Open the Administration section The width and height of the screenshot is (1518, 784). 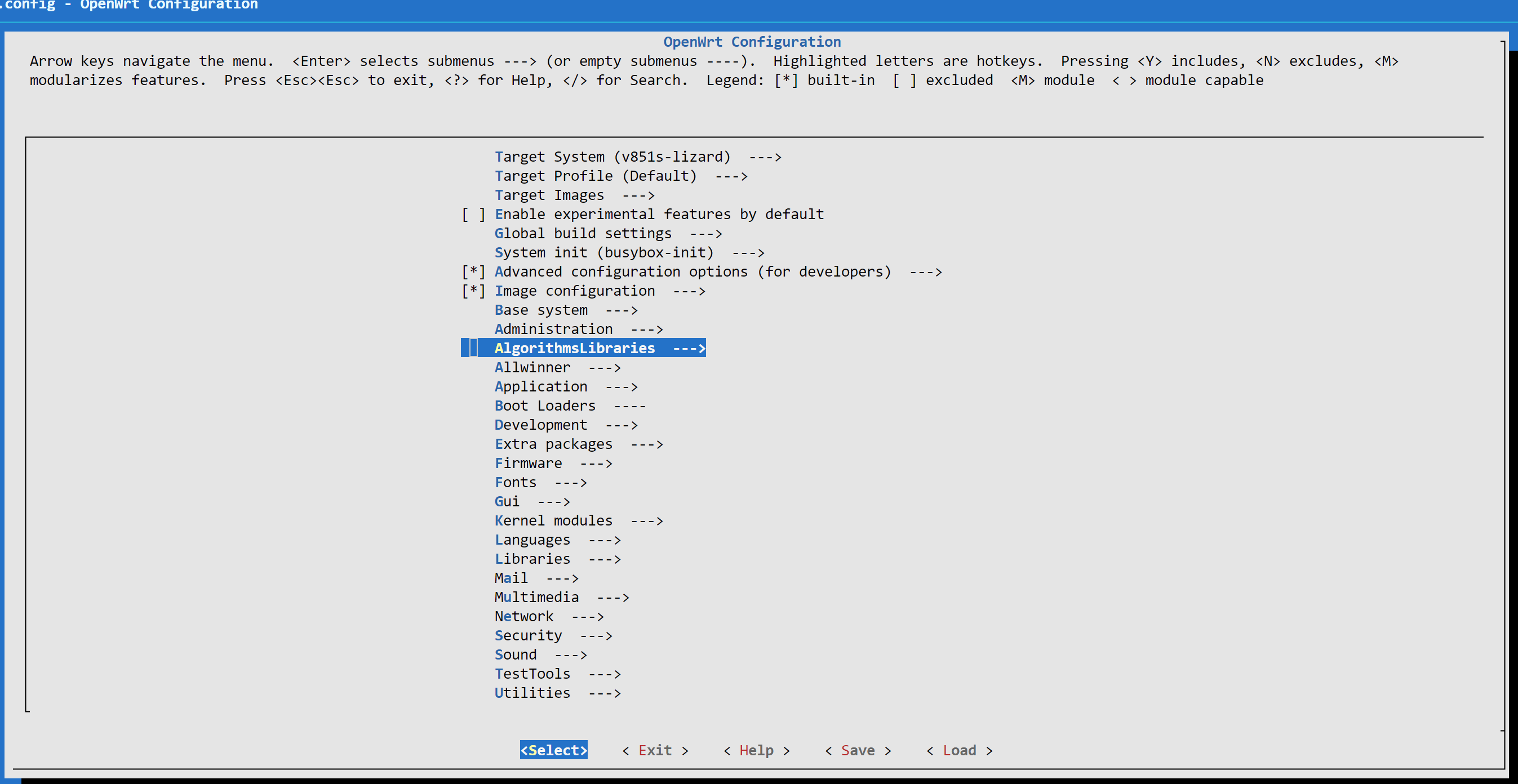click(x=553, y=329)
